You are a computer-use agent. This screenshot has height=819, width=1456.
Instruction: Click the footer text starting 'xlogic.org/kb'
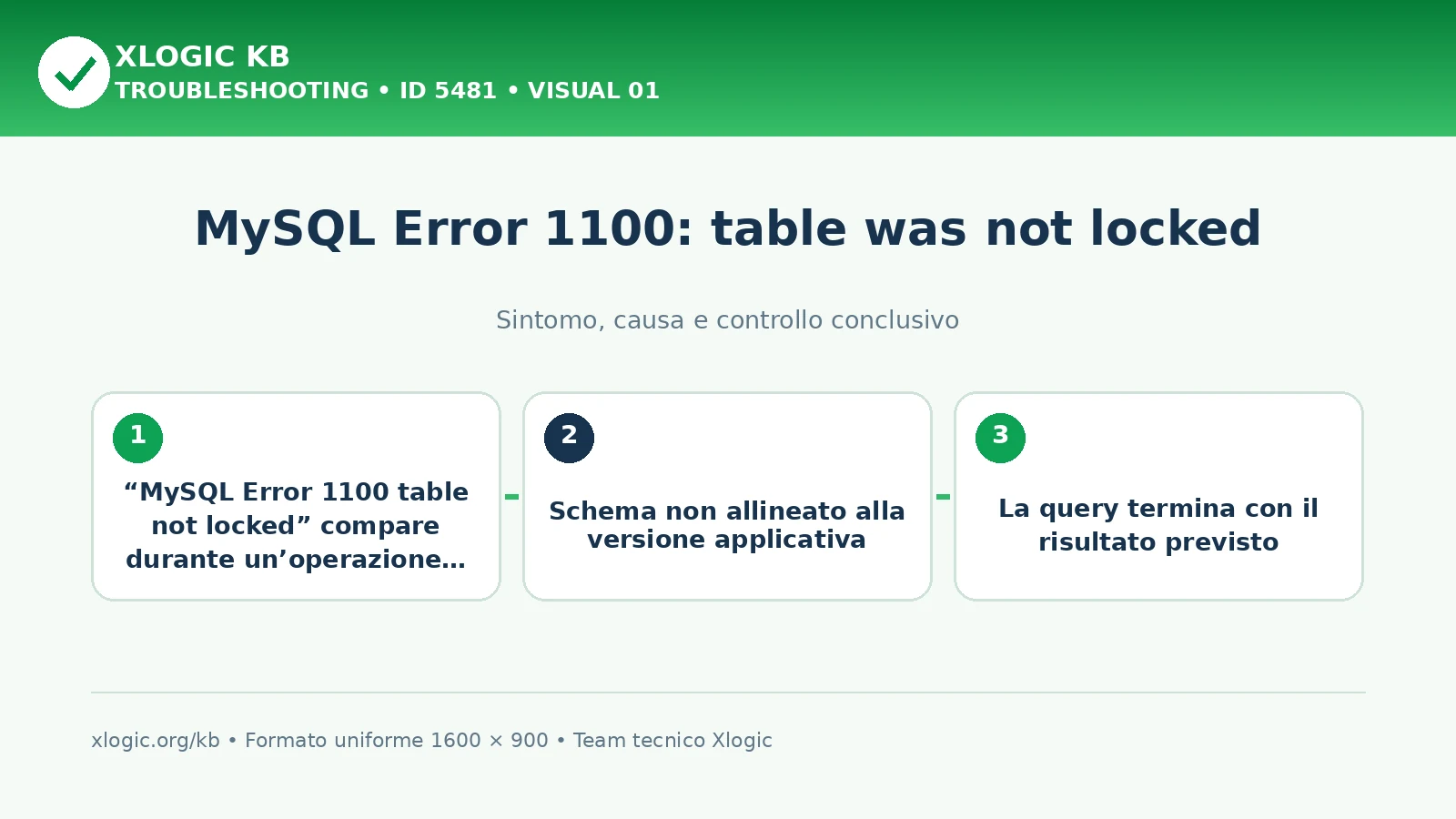click(x=431, y=740)
